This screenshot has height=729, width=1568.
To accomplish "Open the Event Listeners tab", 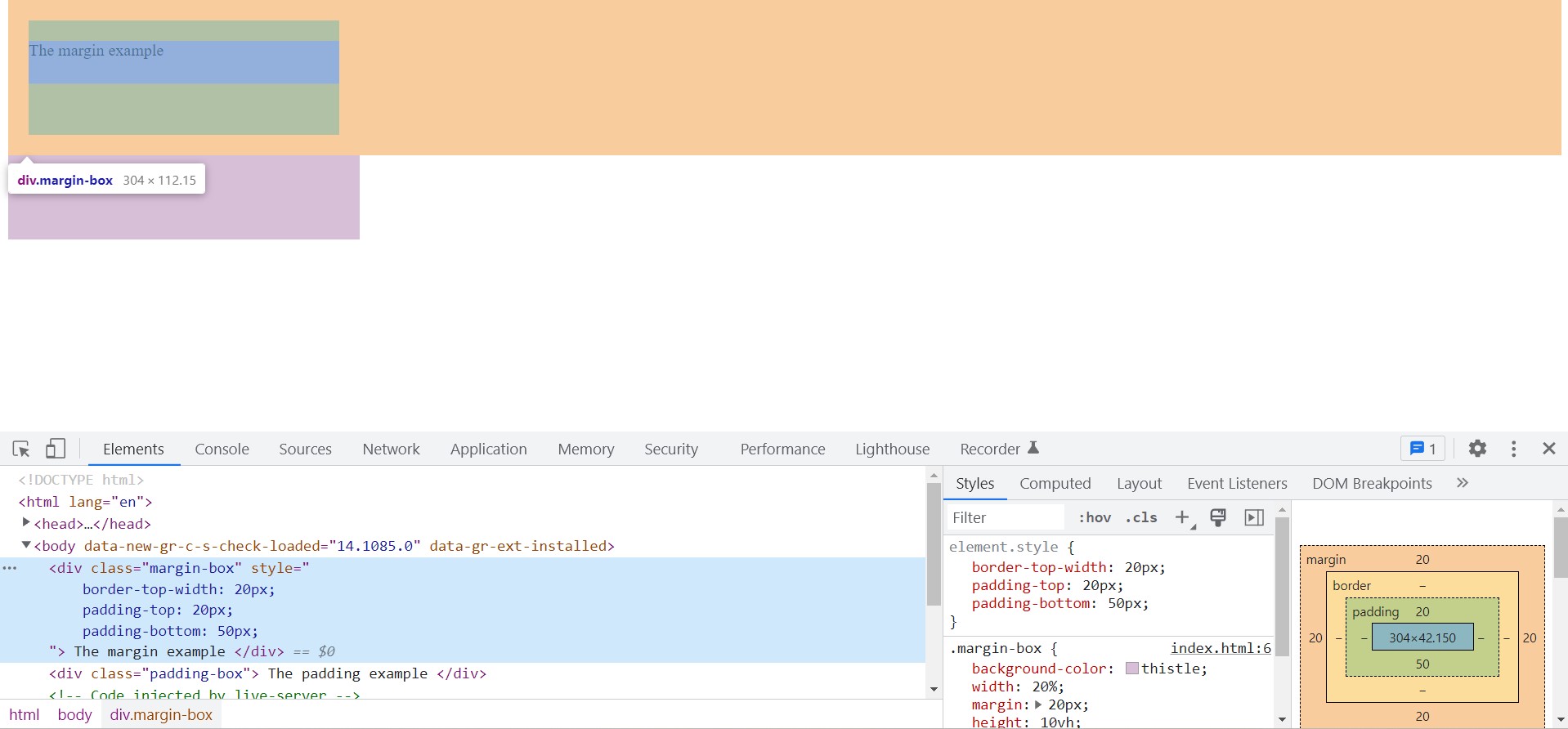I will pyautogui.click(x=1237, y=483).
